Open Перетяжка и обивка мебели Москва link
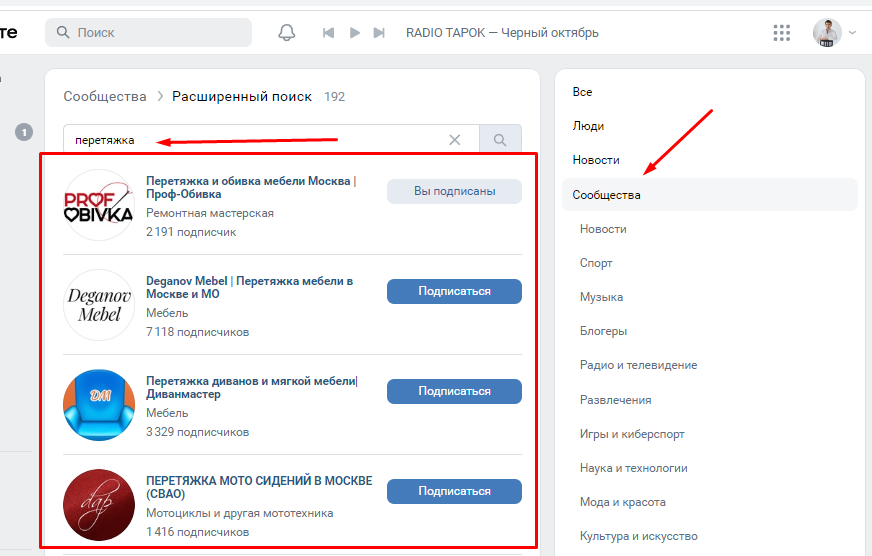The width and height of the screenshot is (872, 556). pyautogui.click(x=251, y=187)
